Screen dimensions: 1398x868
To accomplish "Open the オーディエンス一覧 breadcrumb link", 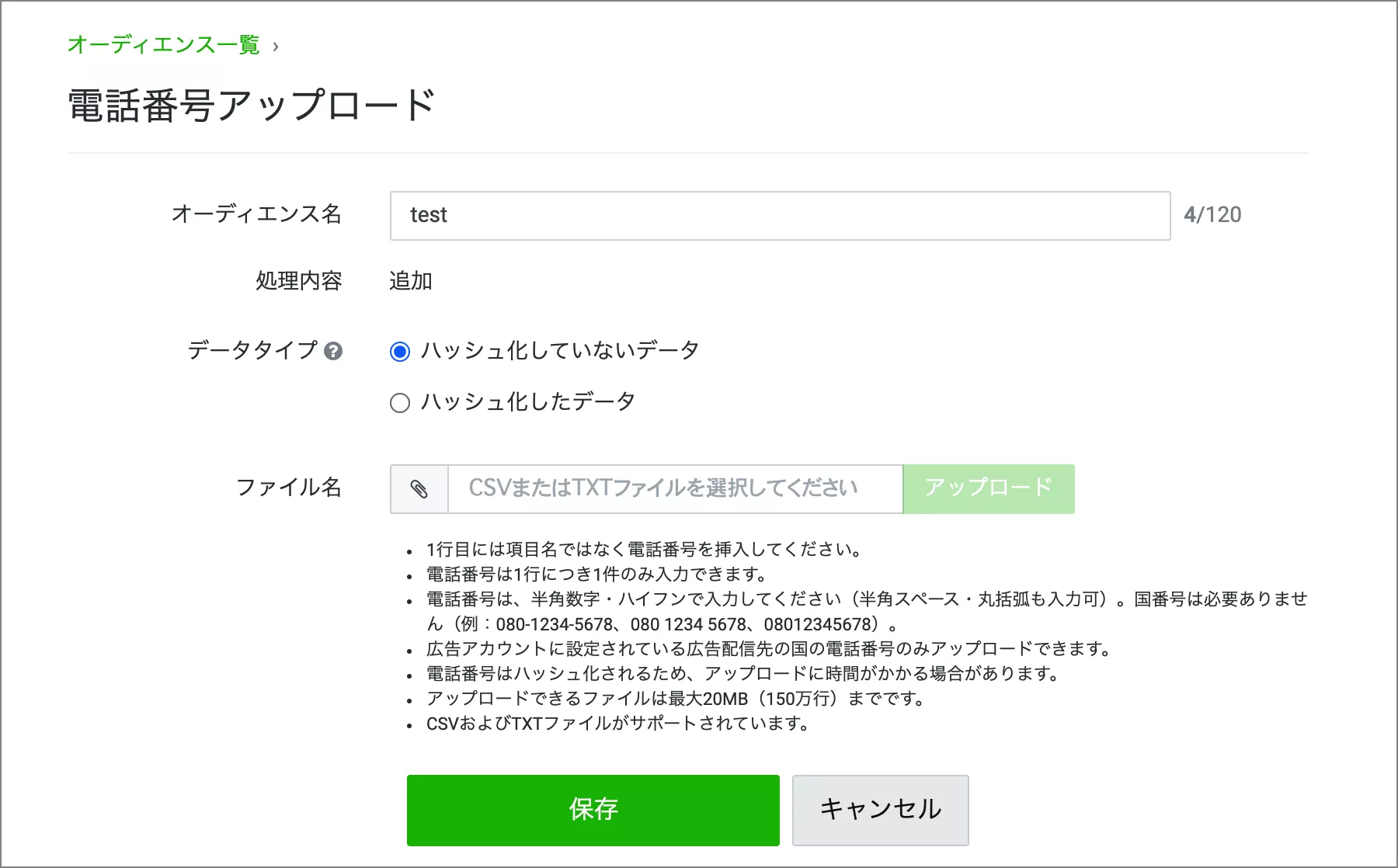I will click(163, 45).
